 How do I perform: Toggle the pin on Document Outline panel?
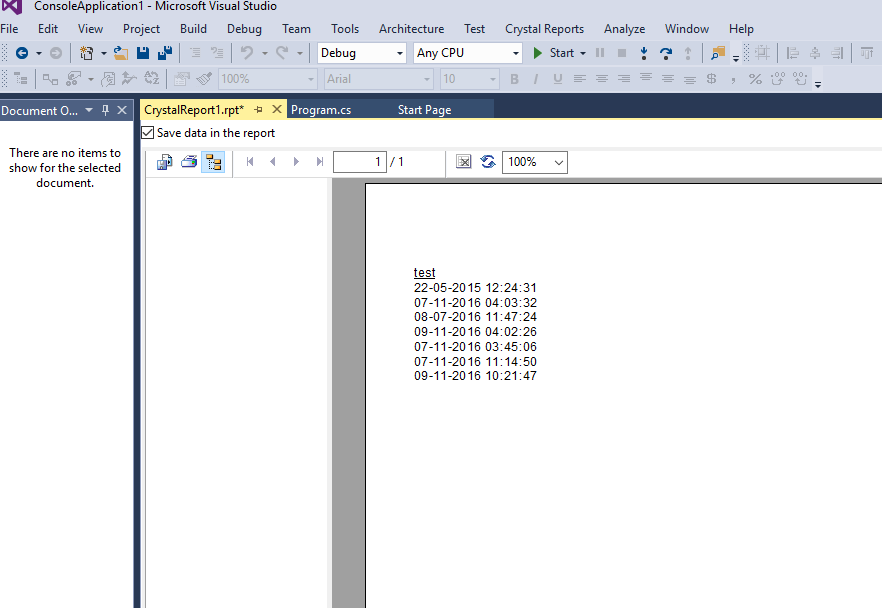pyautogui.click(x=105, y=110)
